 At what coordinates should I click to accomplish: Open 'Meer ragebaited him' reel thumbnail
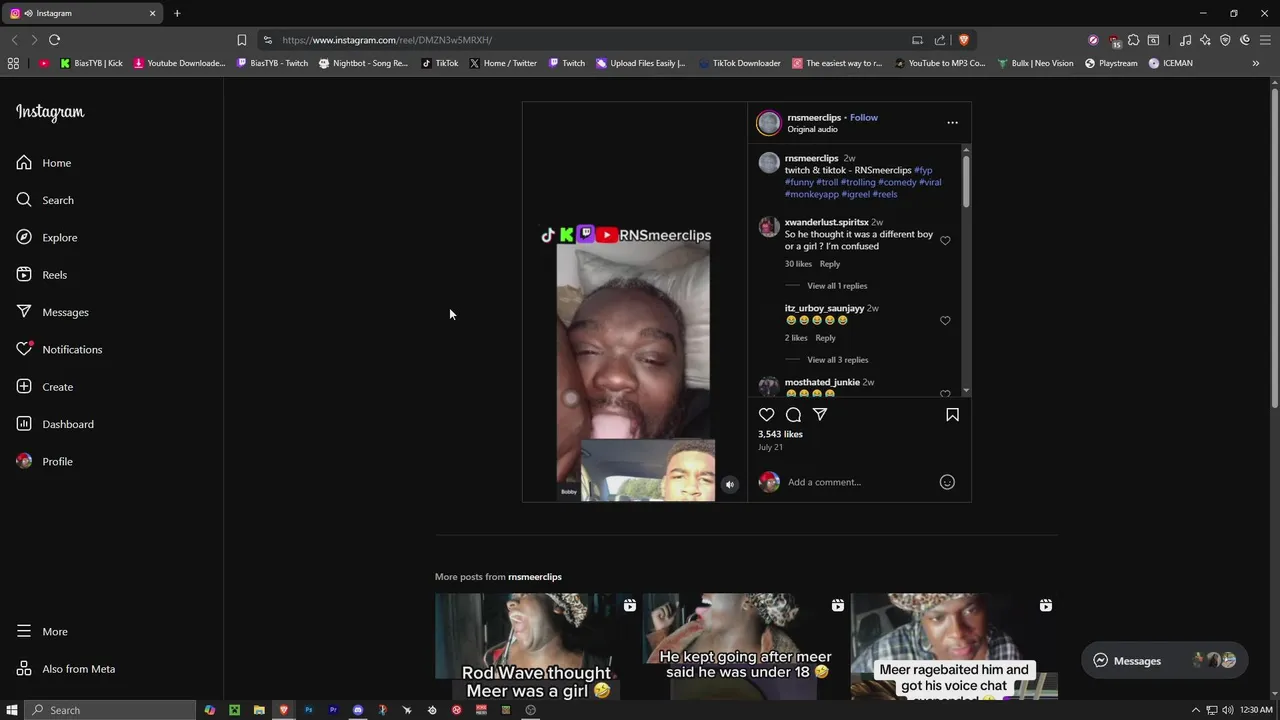click(953, 647)
